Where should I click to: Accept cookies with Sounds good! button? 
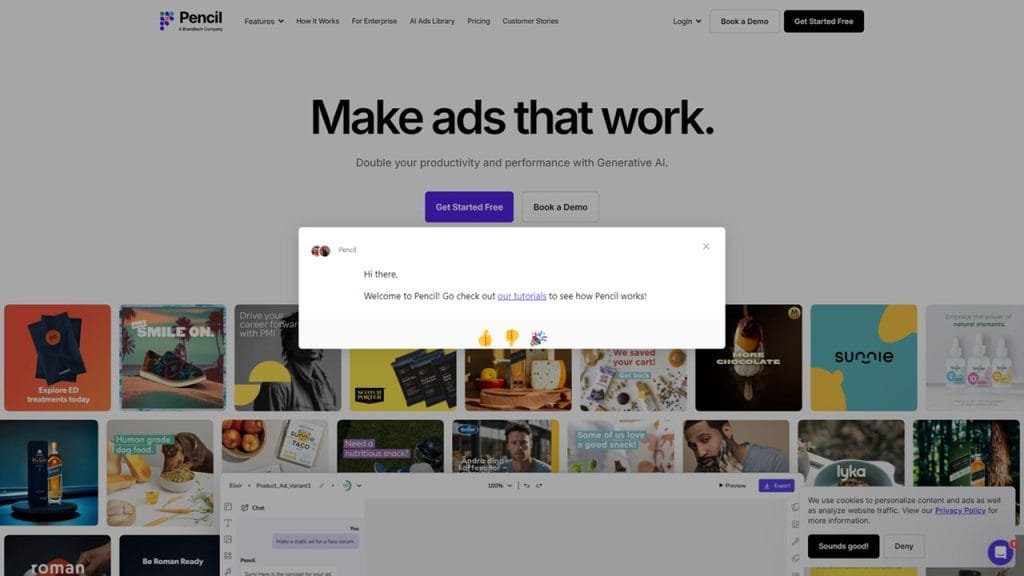coord(843,546)
